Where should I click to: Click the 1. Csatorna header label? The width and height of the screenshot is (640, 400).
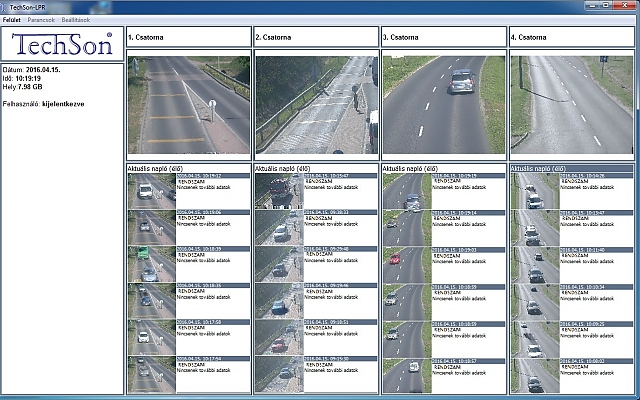(148, 37)
